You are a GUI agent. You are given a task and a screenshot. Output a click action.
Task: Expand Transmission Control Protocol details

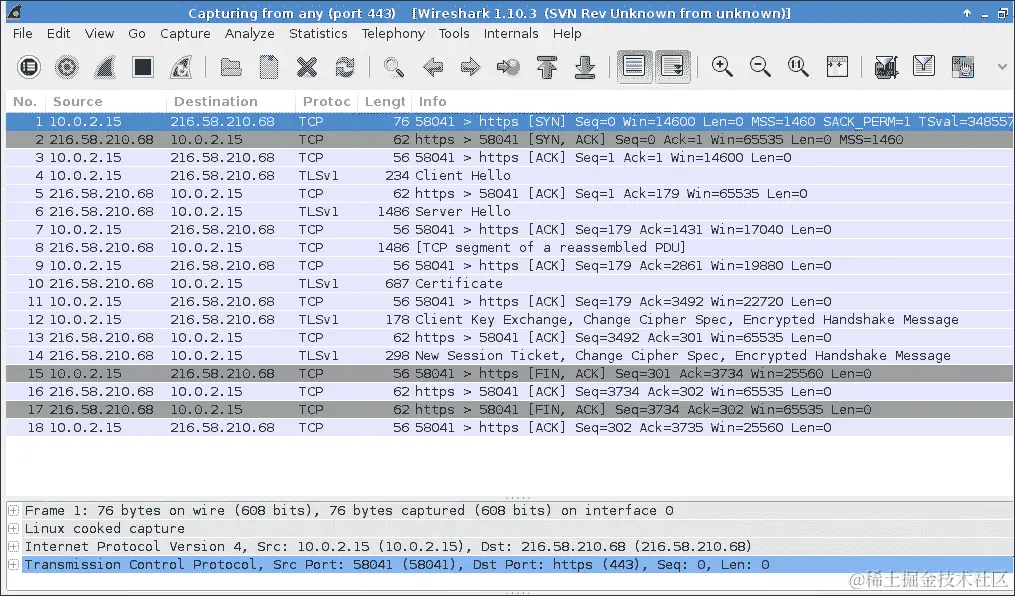(x=13, y=565)
